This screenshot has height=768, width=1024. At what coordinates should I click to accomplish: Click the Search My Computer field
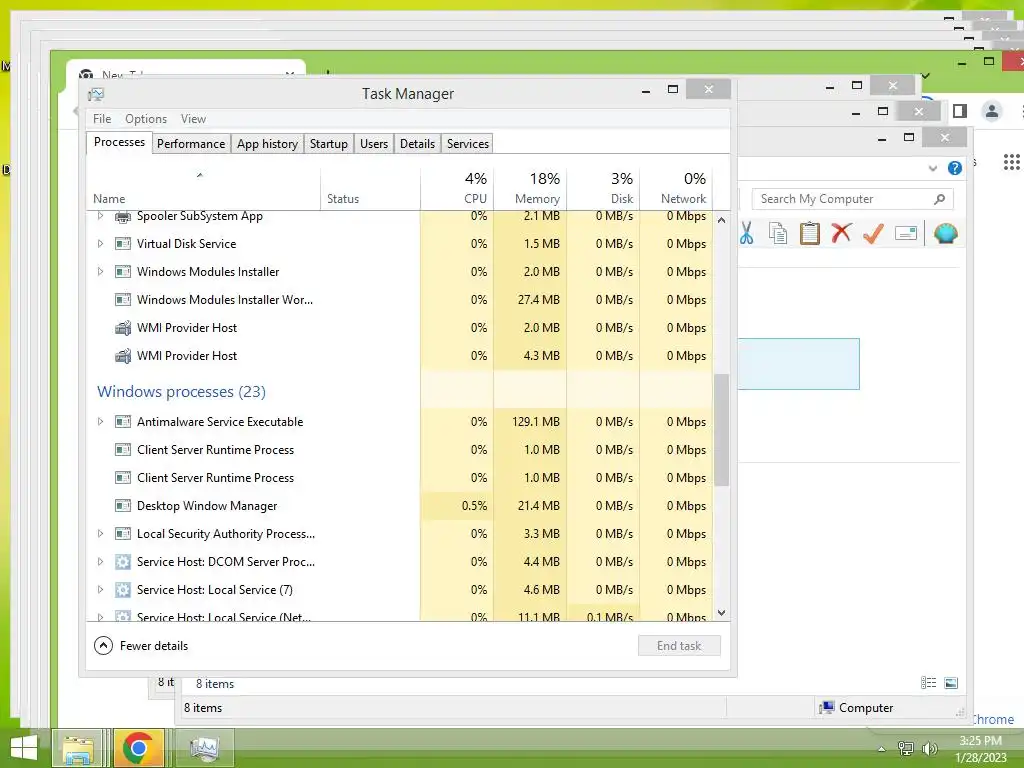coord(852,199)
